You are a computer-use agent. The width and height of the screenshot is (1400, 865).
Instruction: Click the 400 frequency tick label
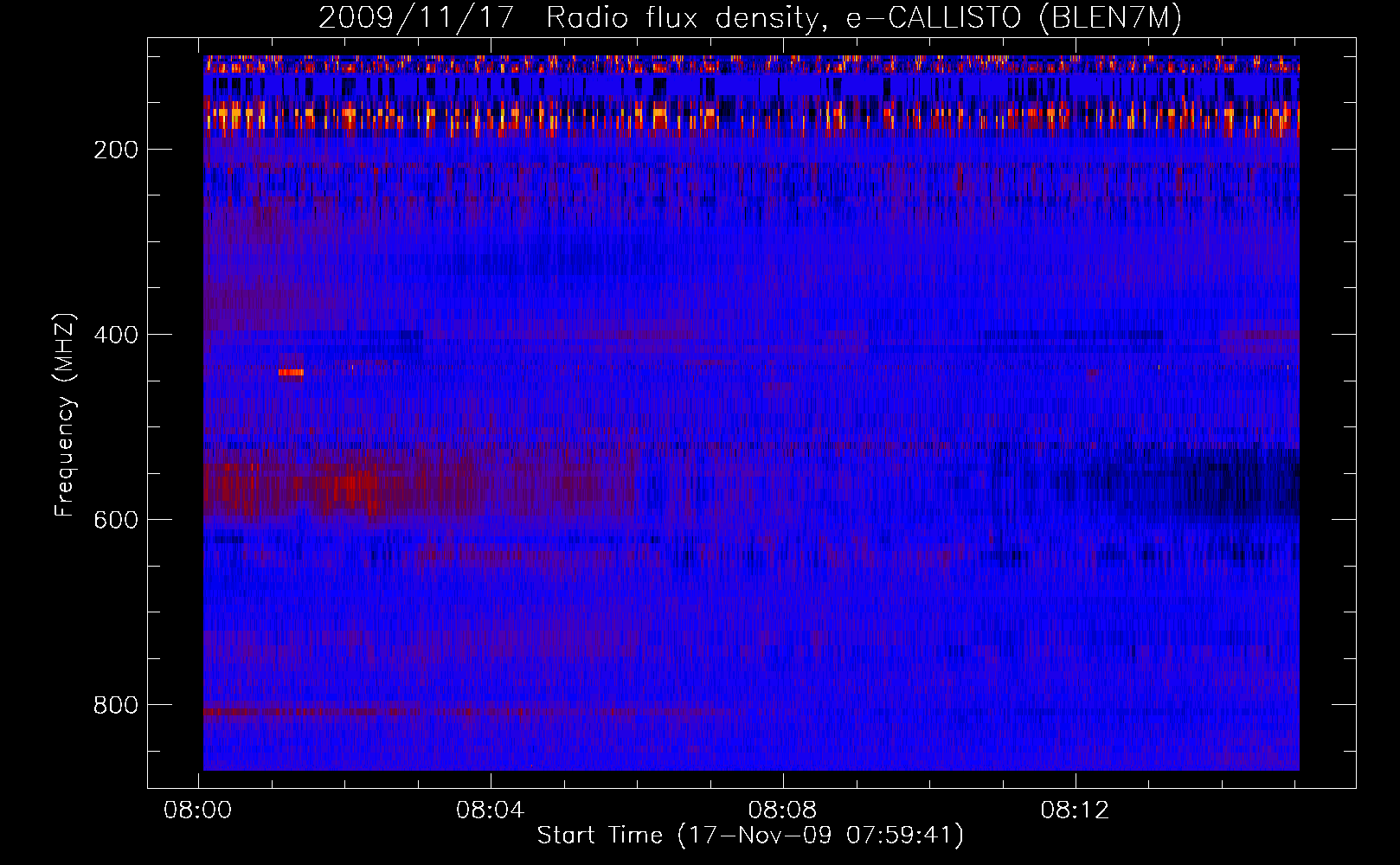click(x=116, y=335)
